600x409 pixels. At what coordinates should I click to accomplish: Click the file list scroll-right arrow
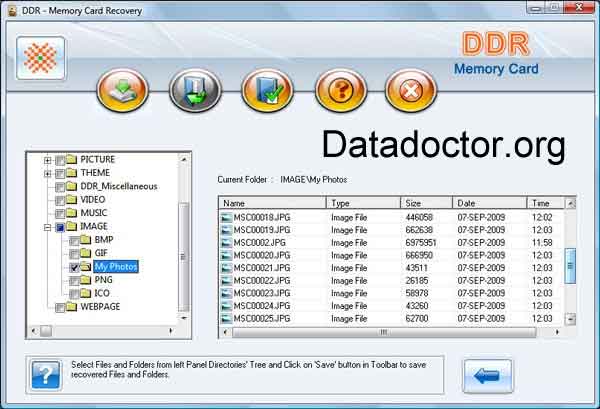tap(557, 332)
